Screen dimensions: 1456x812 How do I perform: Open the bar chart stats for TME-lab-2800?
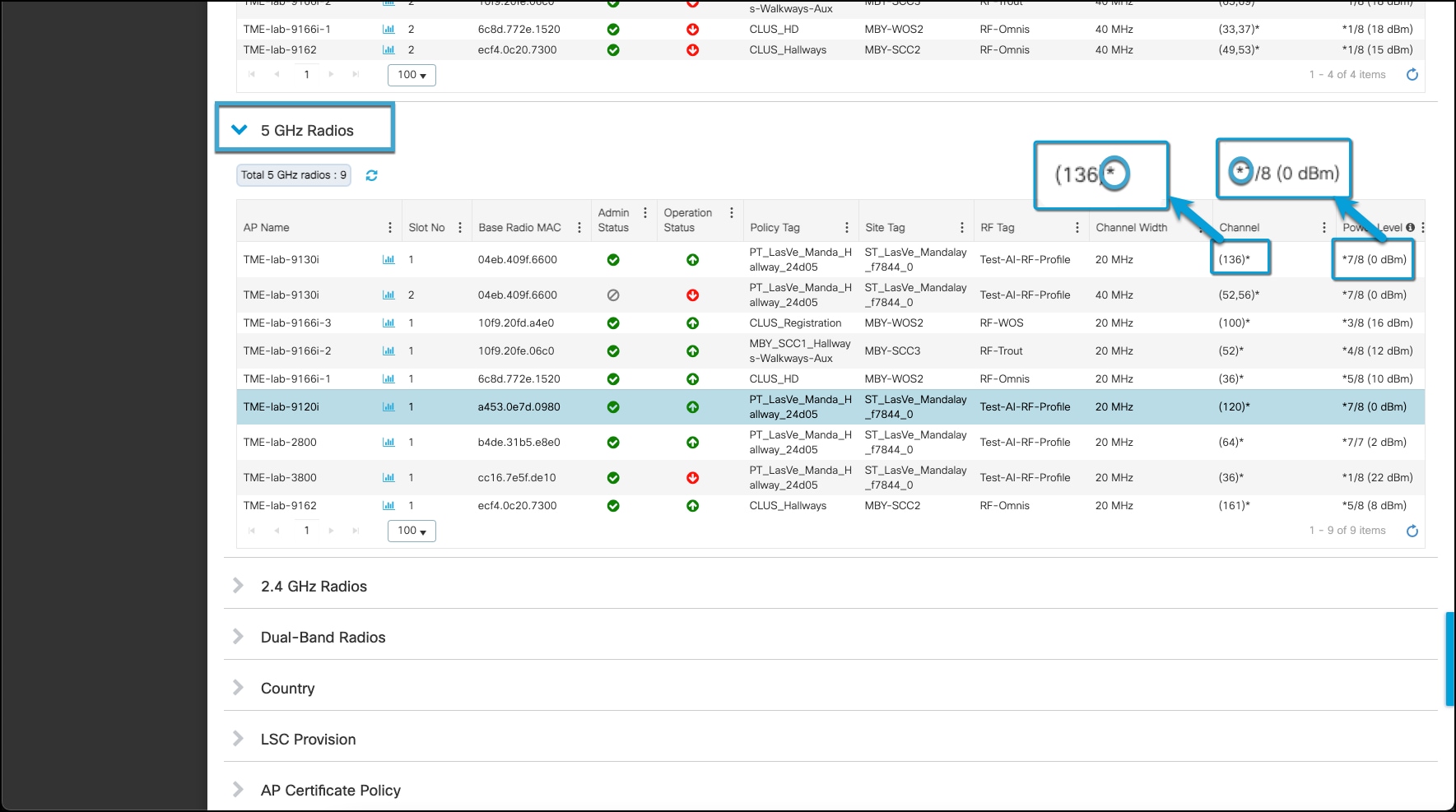click(x=388, y=442)
